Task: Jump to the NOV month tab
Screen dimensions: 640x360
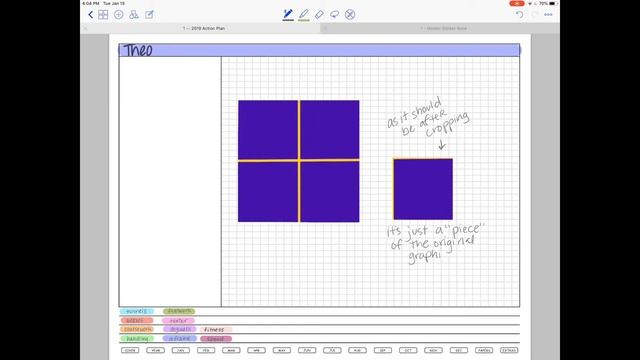Action: coord(433,350)
